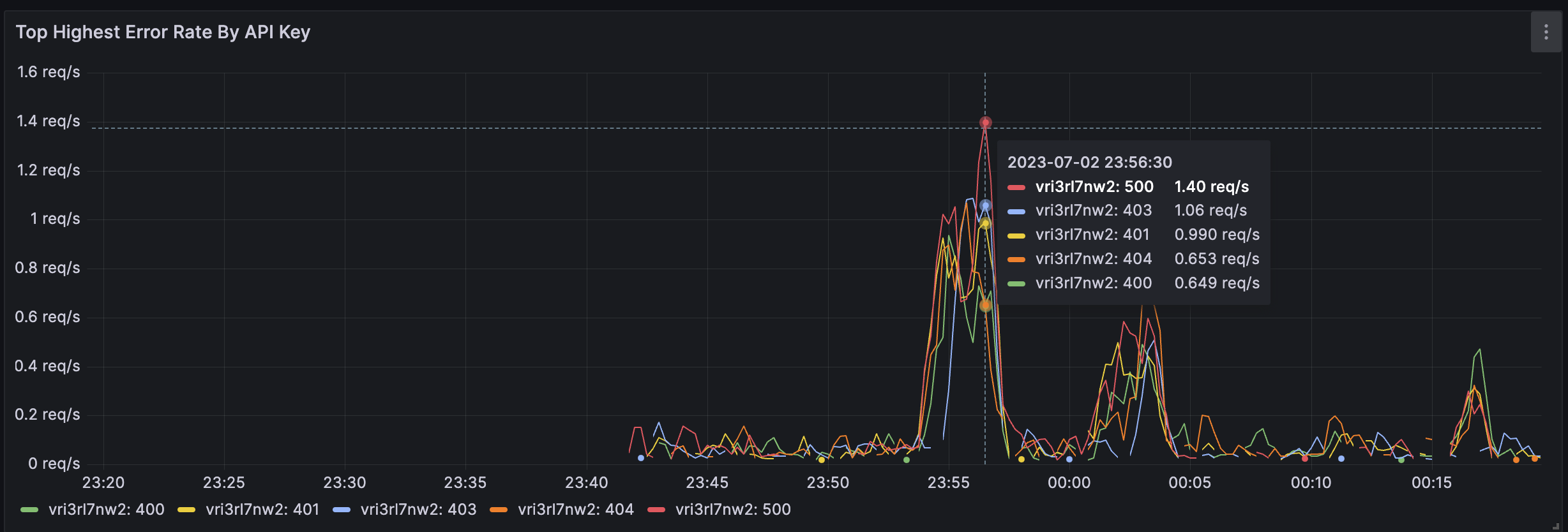Toggle legend series vri3rl7nw2: 404
The height and width of the screenshot is (532, 1568).
point(576,509)
